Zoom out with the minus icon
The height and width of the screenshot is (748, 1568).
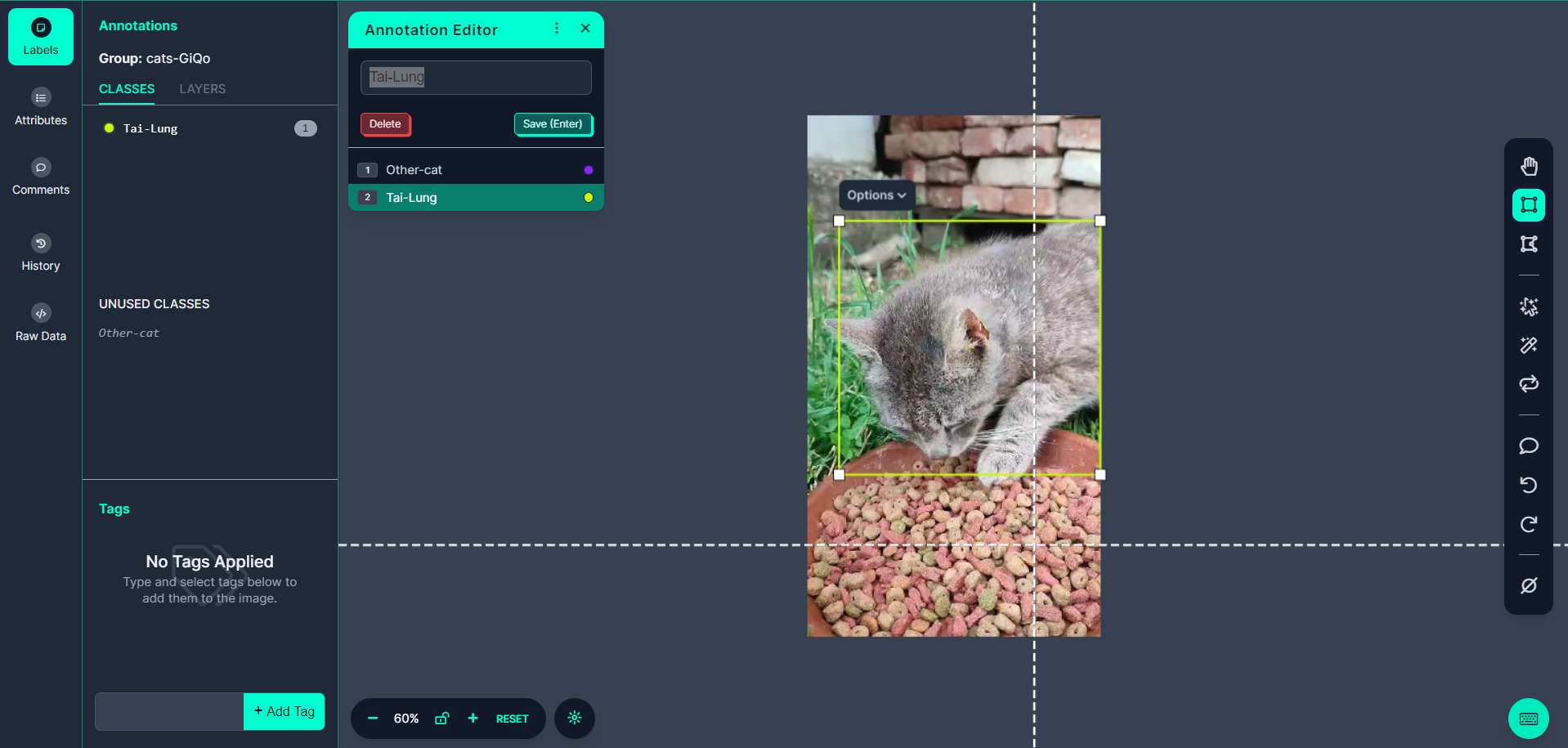[373, 719]
